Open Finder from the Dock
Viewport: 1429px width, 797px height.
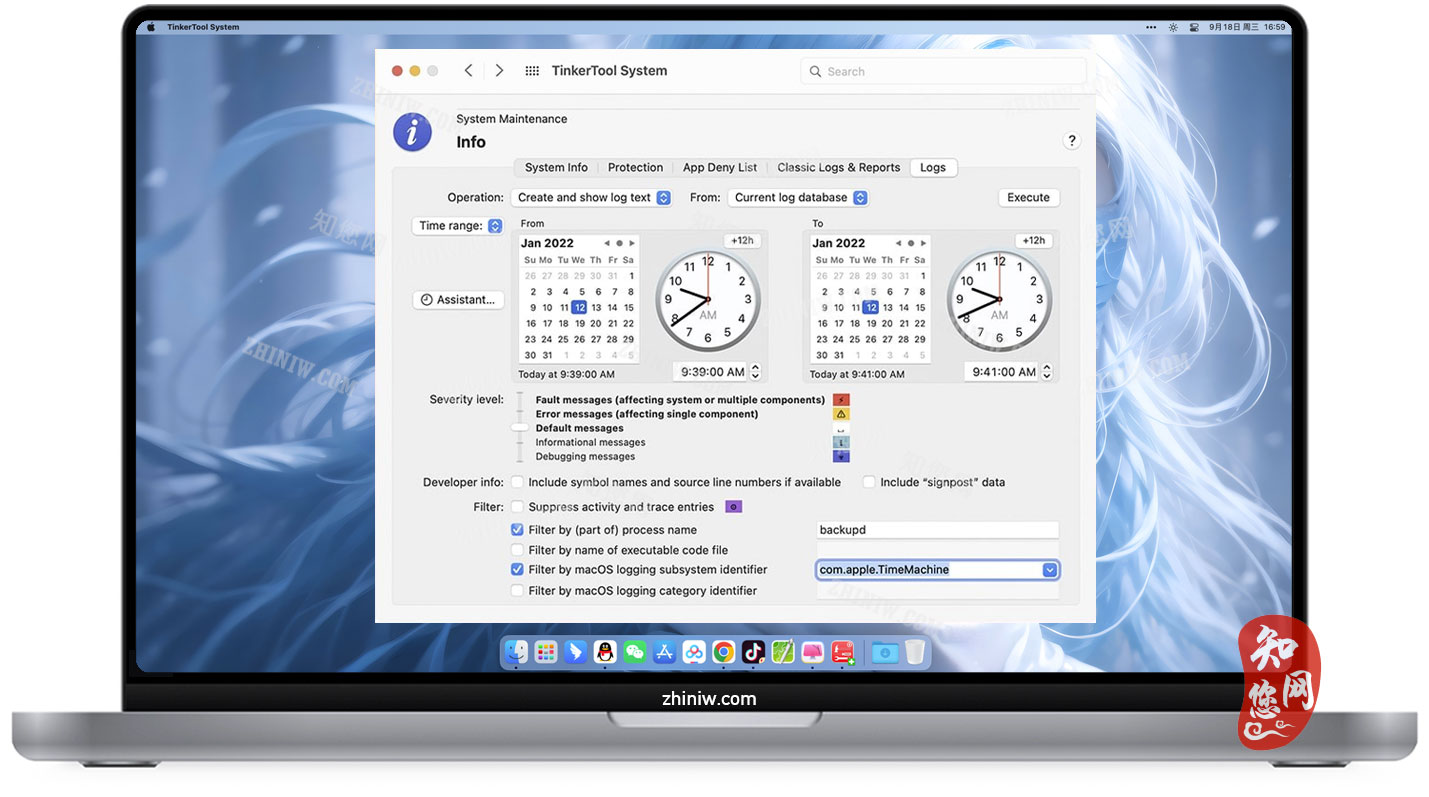click(x=516, y=652)
